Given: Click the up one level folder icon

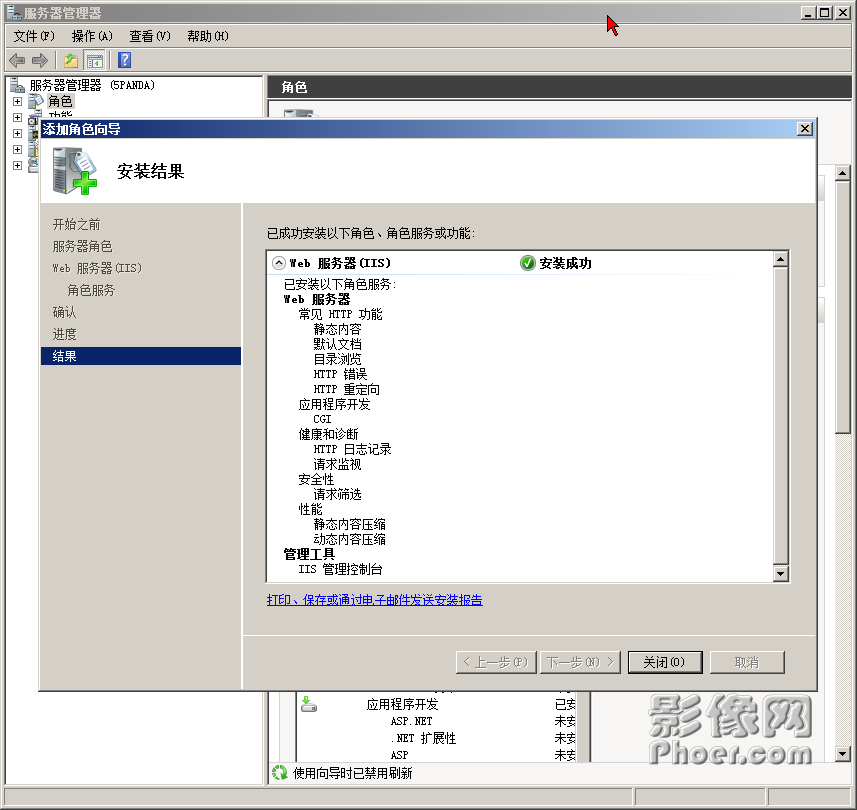Looking at the screenshot, I should (x=71, y=60).
